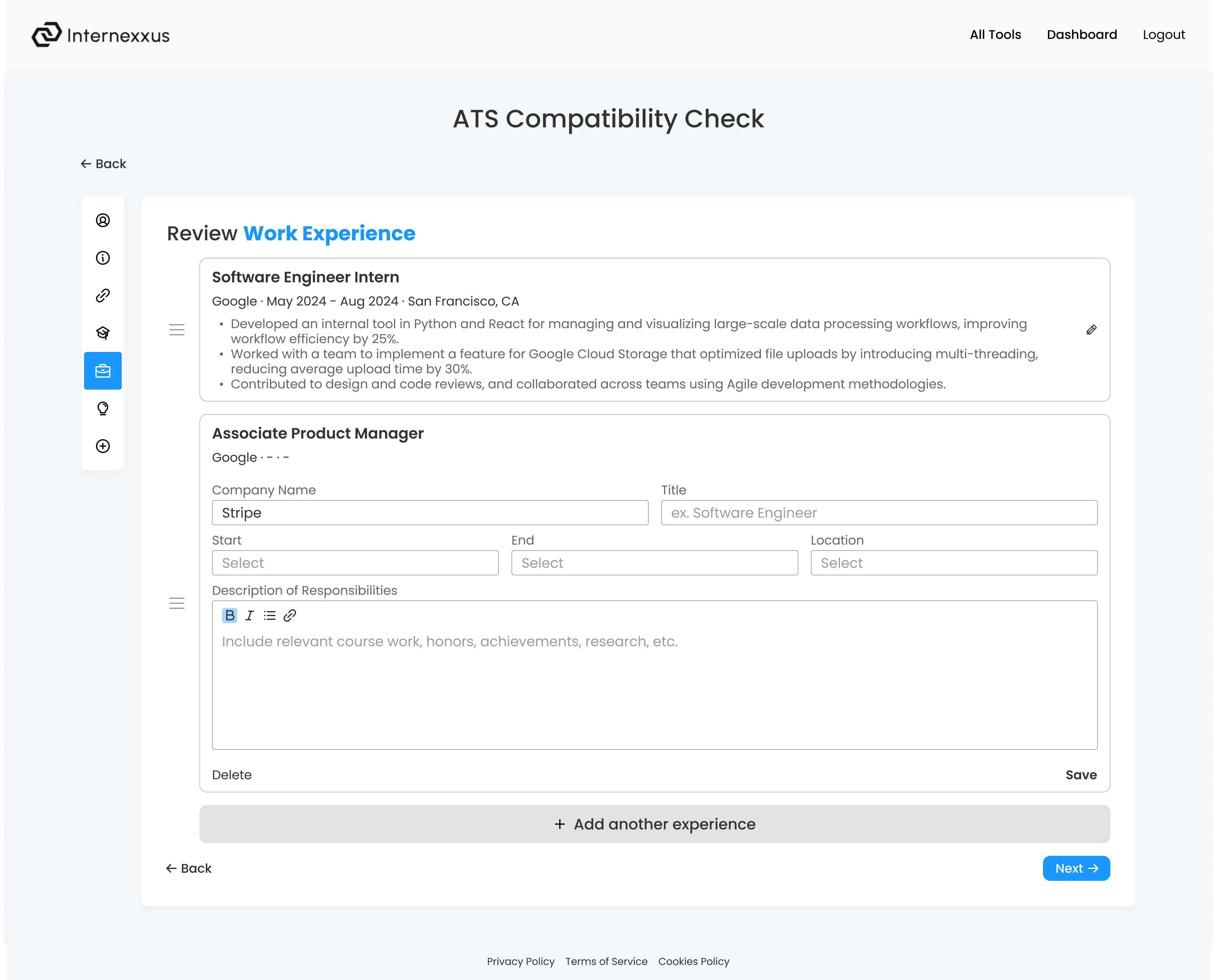Open the Location select dropdown
1217x980 pixels.
click(x=954, y=563)
